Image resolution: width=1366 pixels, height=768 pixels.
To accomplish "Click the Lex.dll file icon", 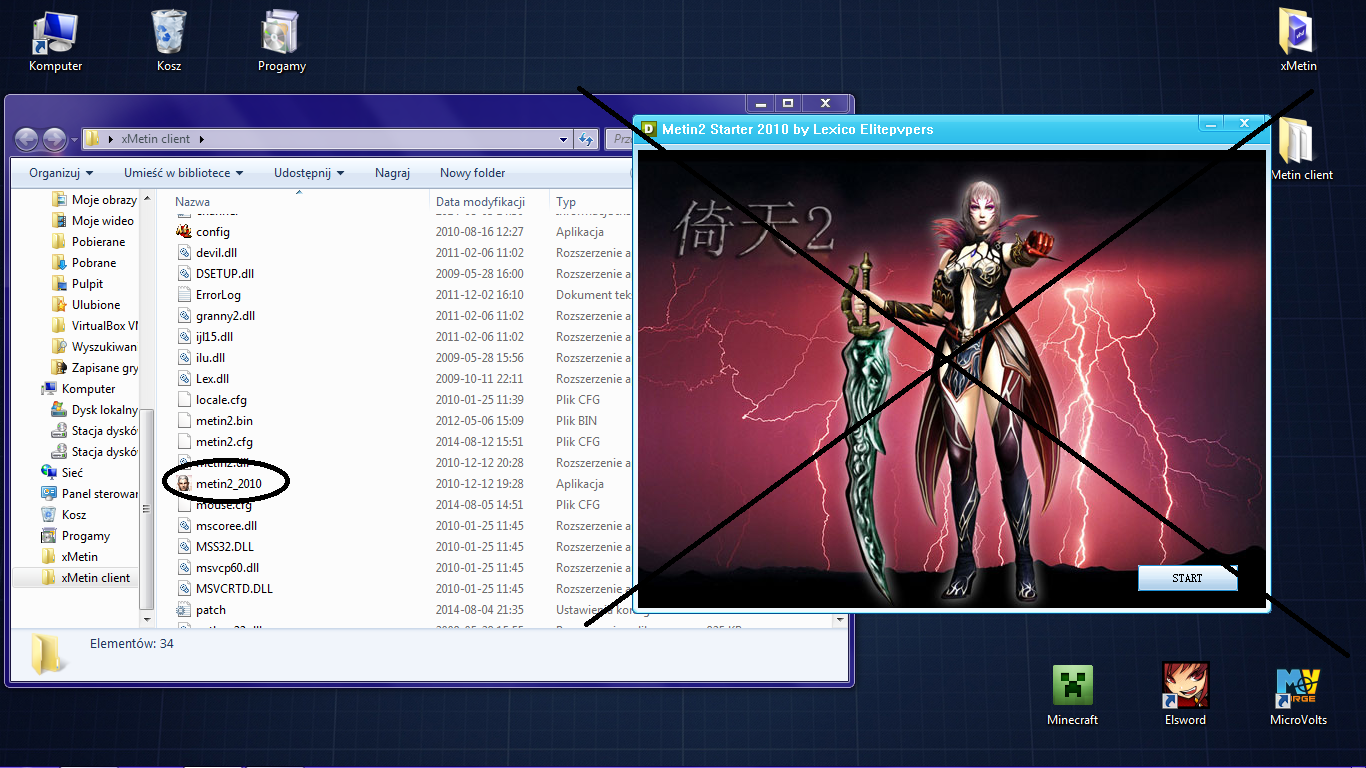I will 183,379.
